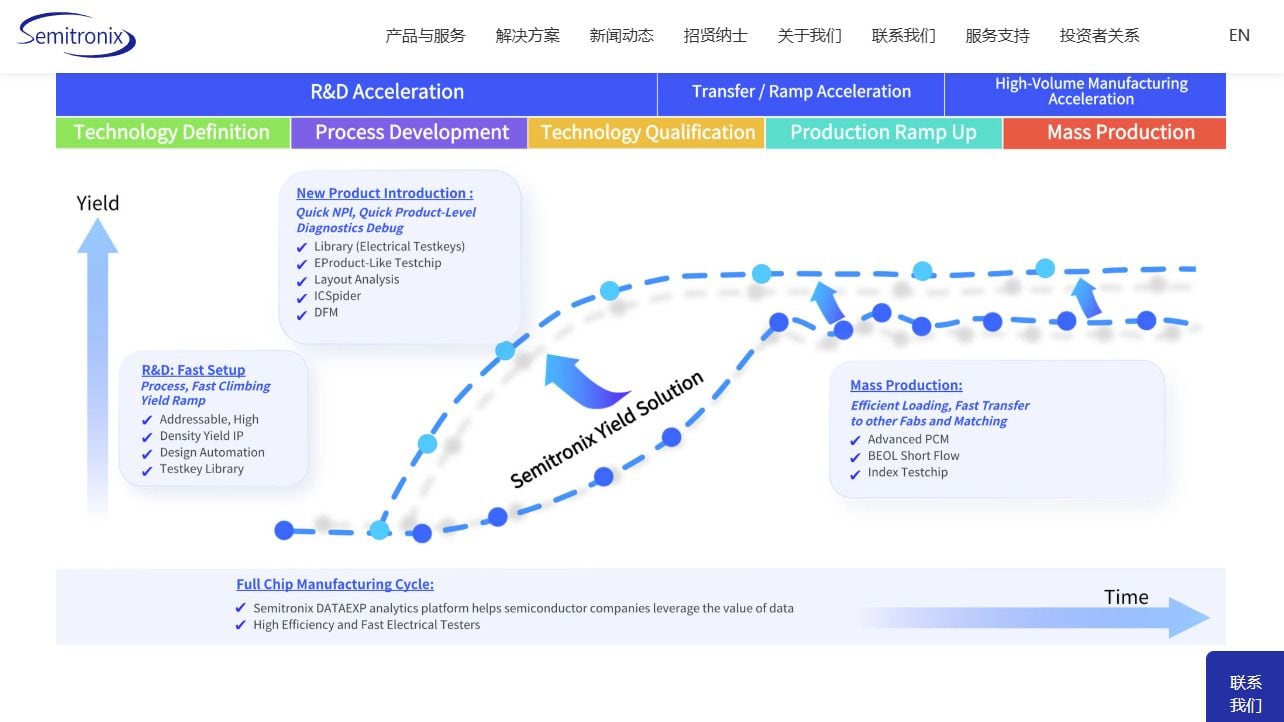Click the Testkey Library list item

pos(202,469)
